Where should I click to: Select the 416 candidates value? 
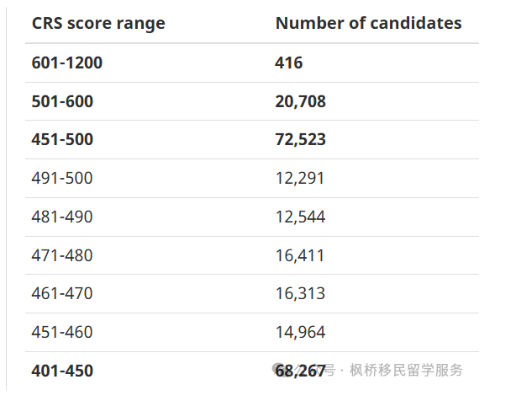pos(289,63)
